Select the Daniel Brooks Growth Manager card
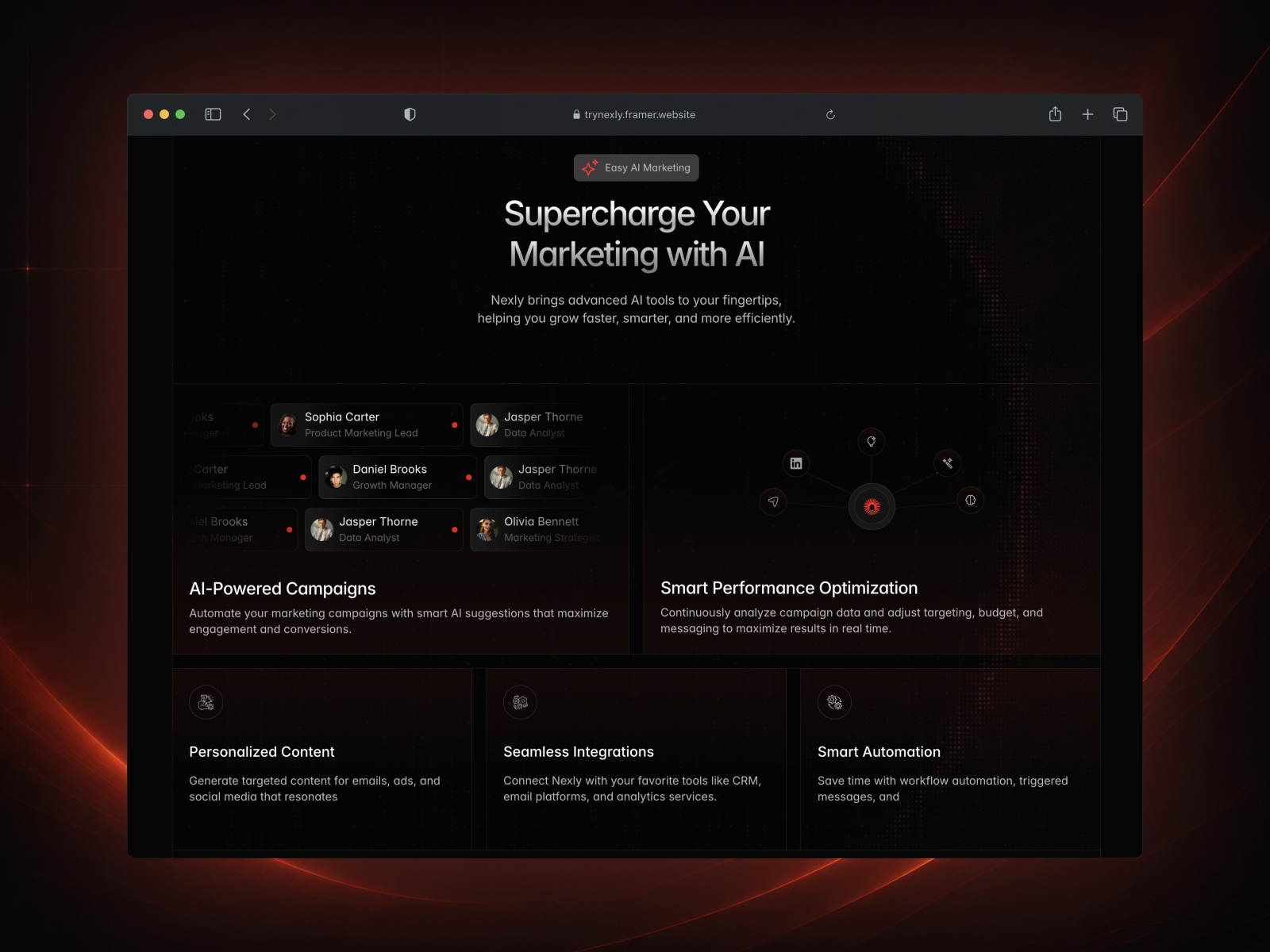The height and width of the screenshot is (952, 1270). point(398,477)
